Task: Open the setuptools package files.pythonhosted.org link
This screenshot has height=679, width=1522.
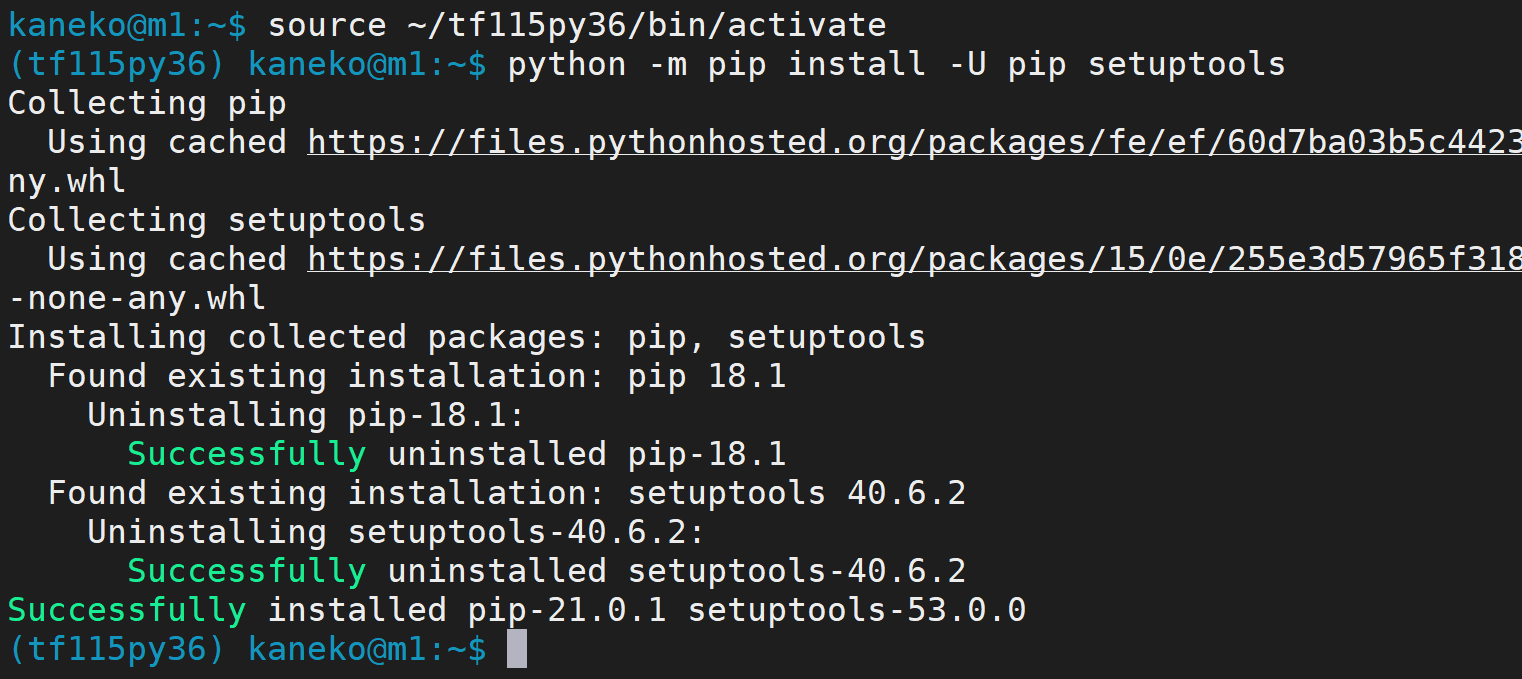Action: [x=914, y=260]
